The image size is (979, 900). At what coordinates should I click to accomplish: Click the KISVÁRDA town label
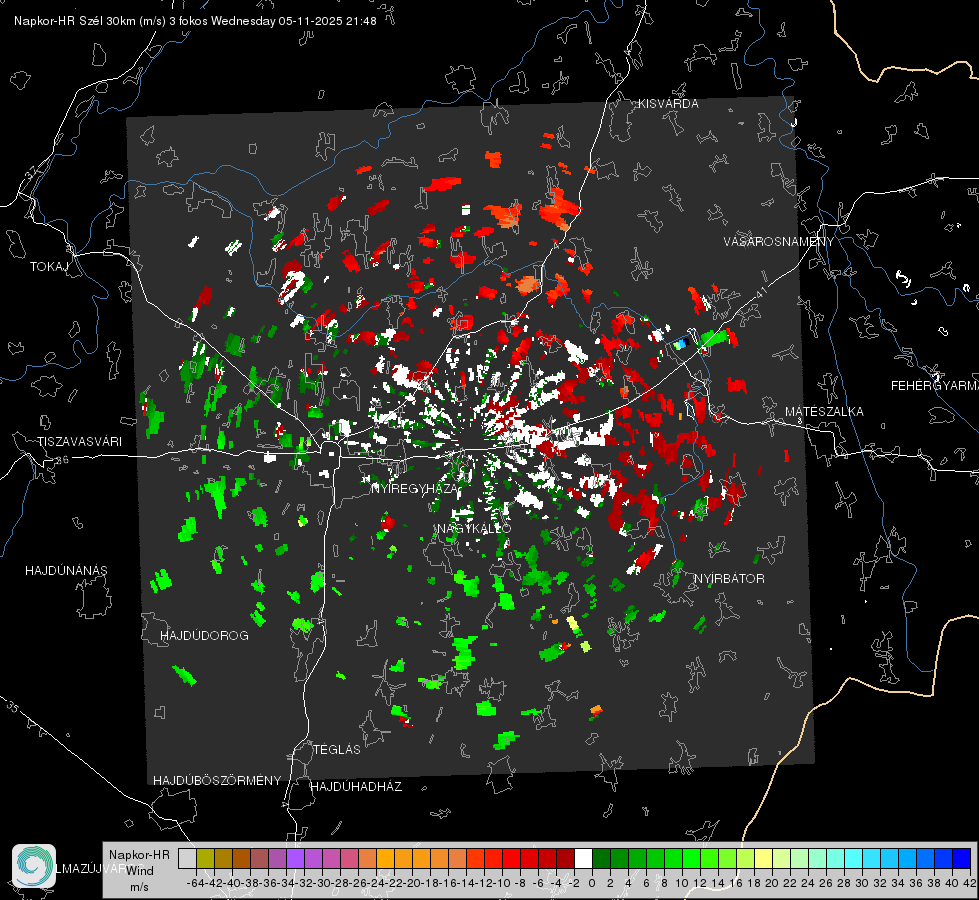pyautogui.click(x=668, y=104)
